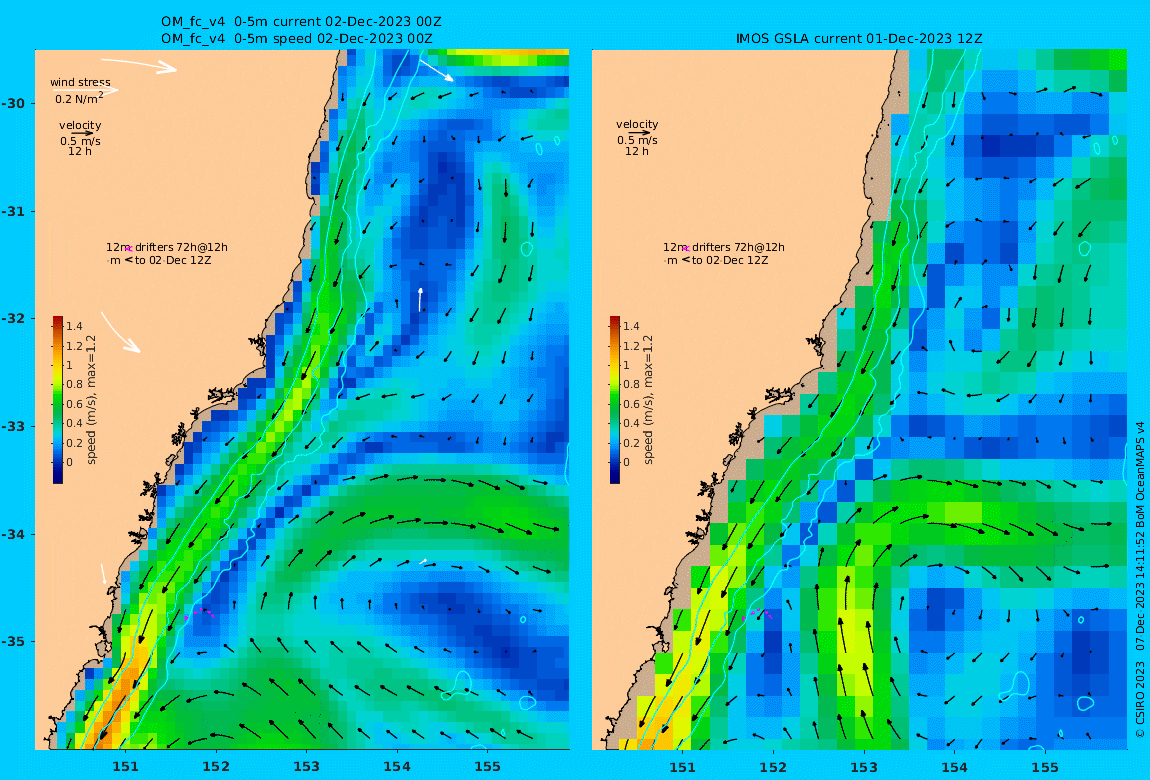Click '12m drifters 72h@12h' in the OM_fc_v4 map
Image resolution: width=1150 pixels, height=780 pixels.
(x=166, y=247)
